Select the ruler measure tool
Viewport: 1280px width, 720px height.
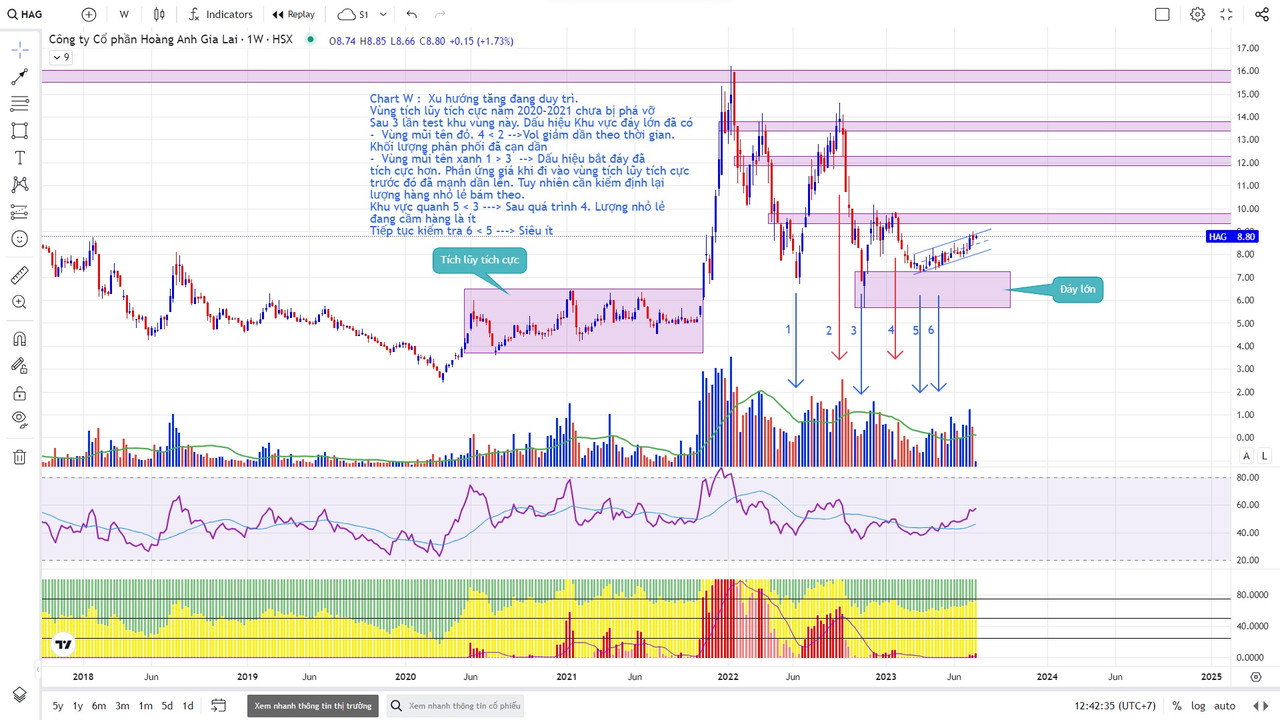(20, 275)
